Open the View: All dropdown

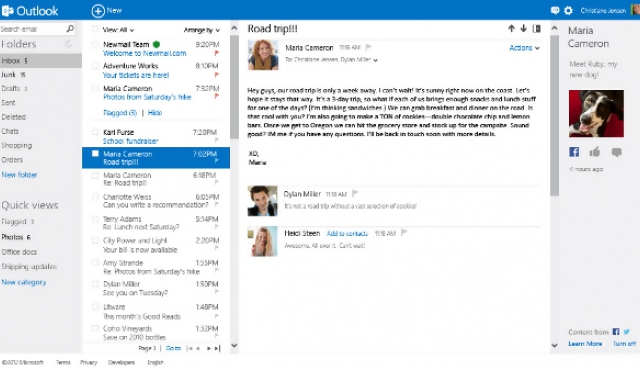click(118, 30)
